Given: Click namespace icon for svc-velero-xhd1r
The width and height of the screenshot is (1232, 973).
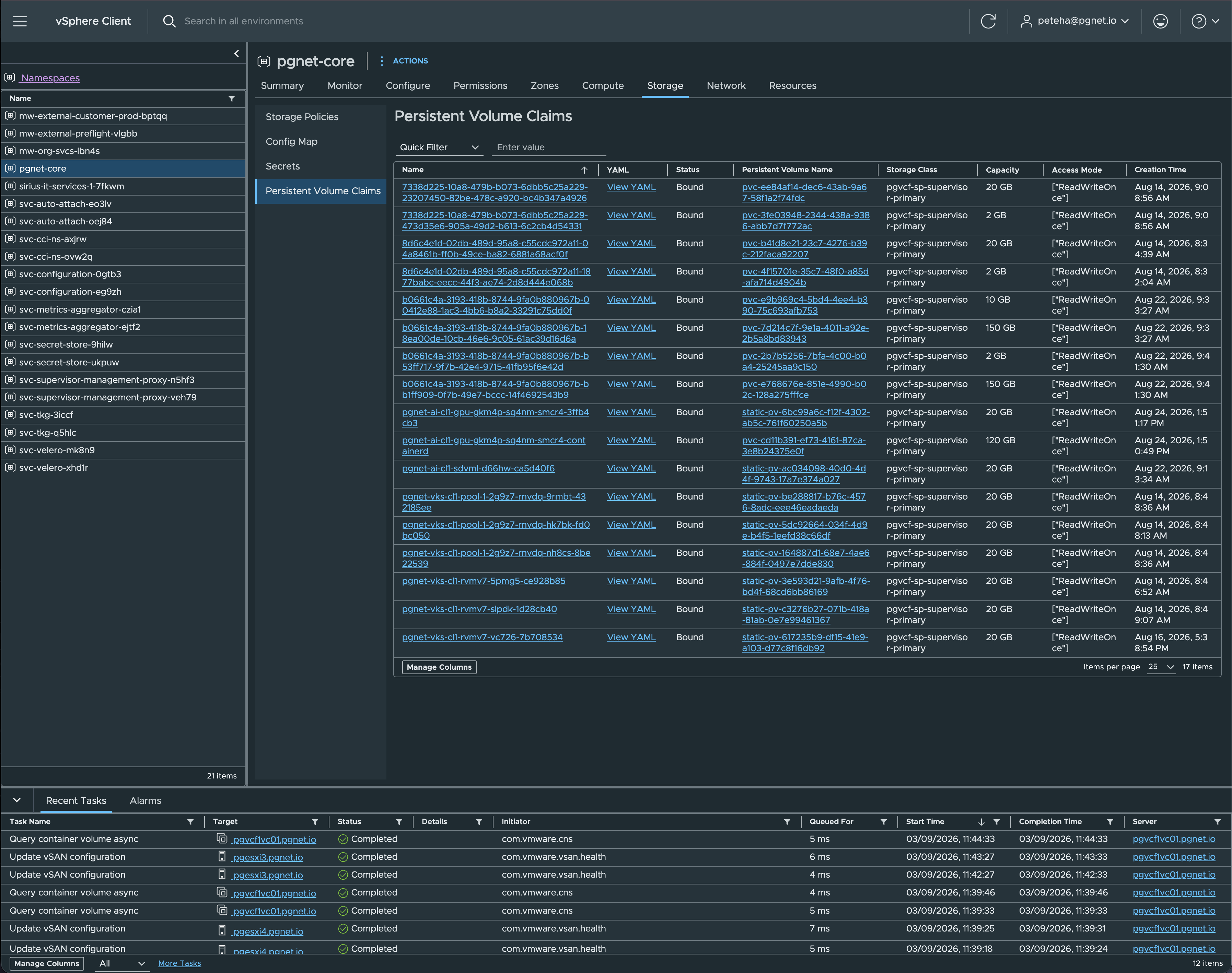Looking at the screenshot, I should 10,467.
